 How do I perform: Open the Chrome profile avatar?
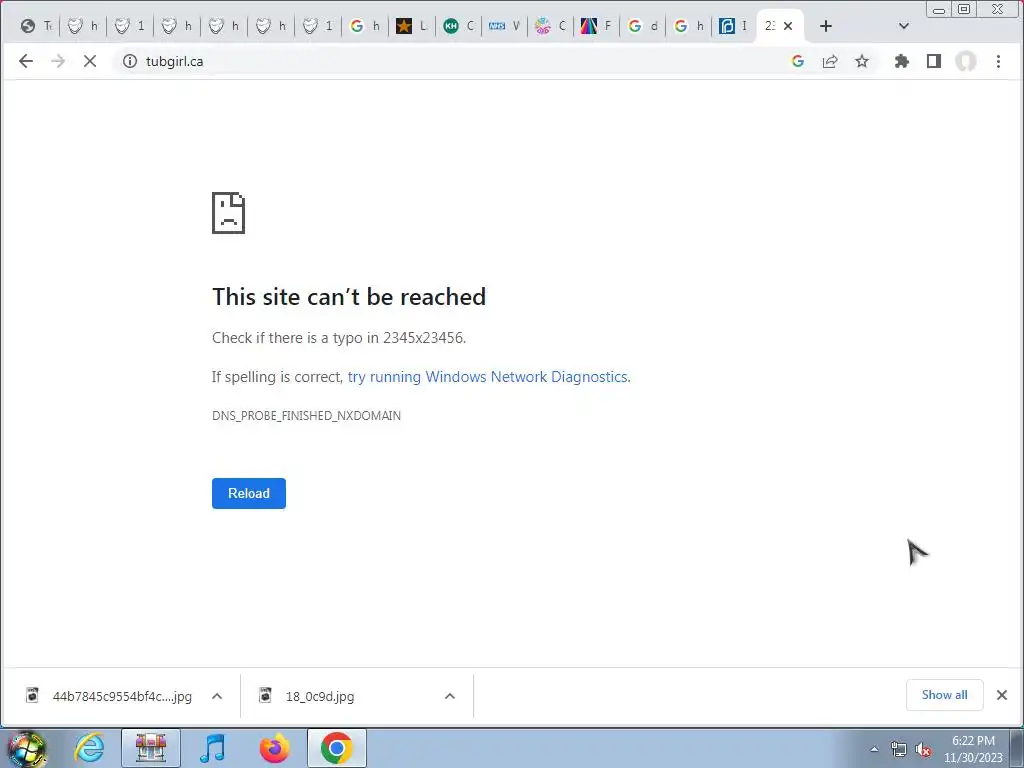pos(966,61)
